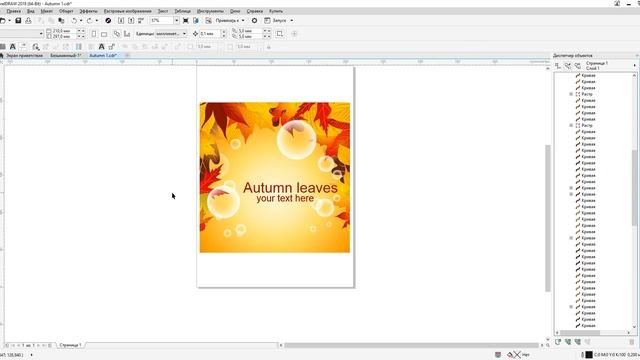Expand the first Растр group in docker
Image resolution: width=640 pixels, height=360 pixels.
point(571,94)
